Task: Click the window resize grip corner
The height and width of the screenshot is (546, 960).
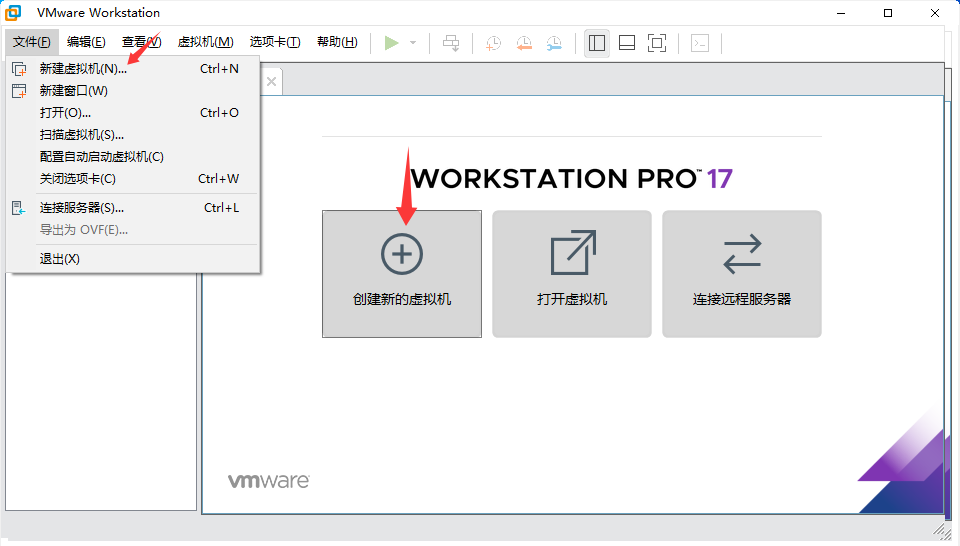Action: (x=942, y=533)
